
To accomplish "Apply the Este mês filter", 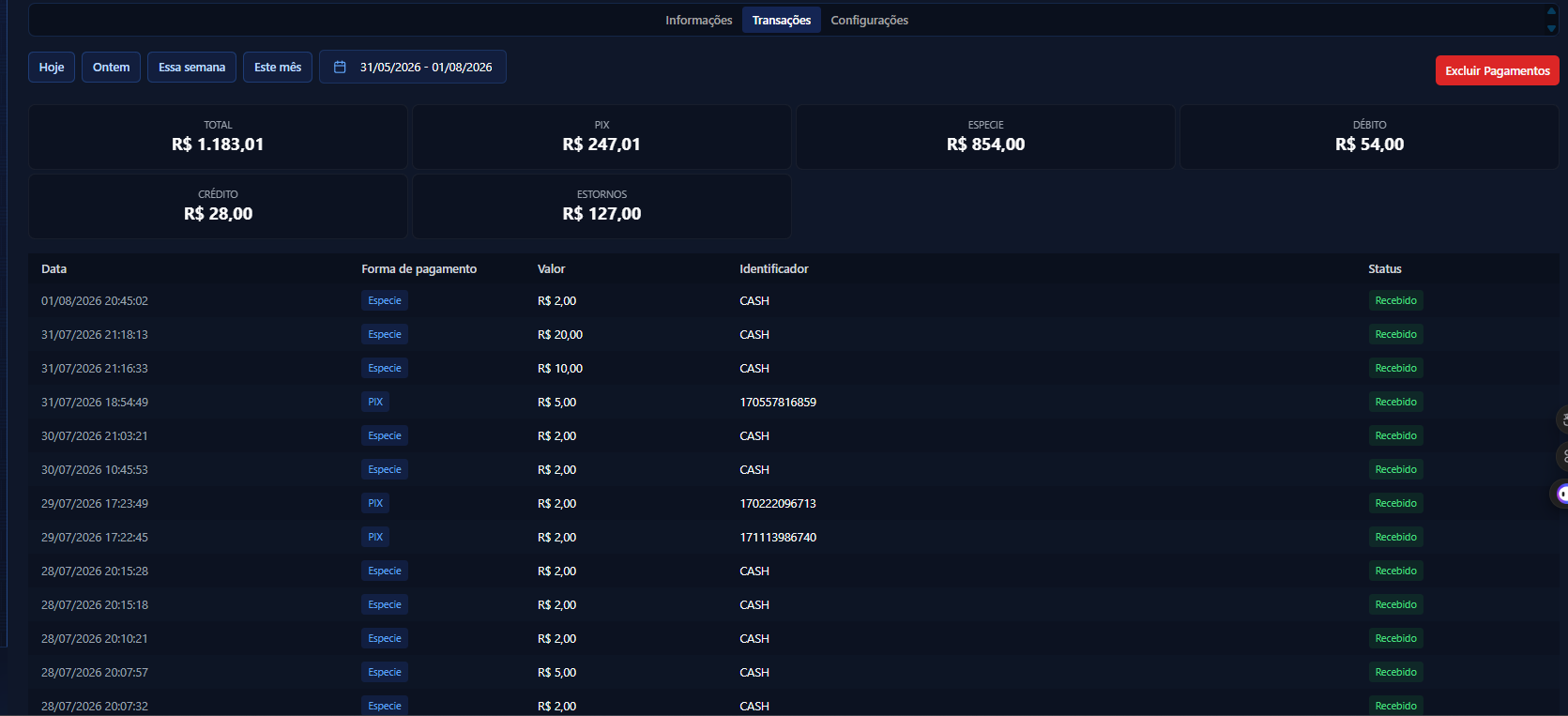I will [x=278, y=67].
